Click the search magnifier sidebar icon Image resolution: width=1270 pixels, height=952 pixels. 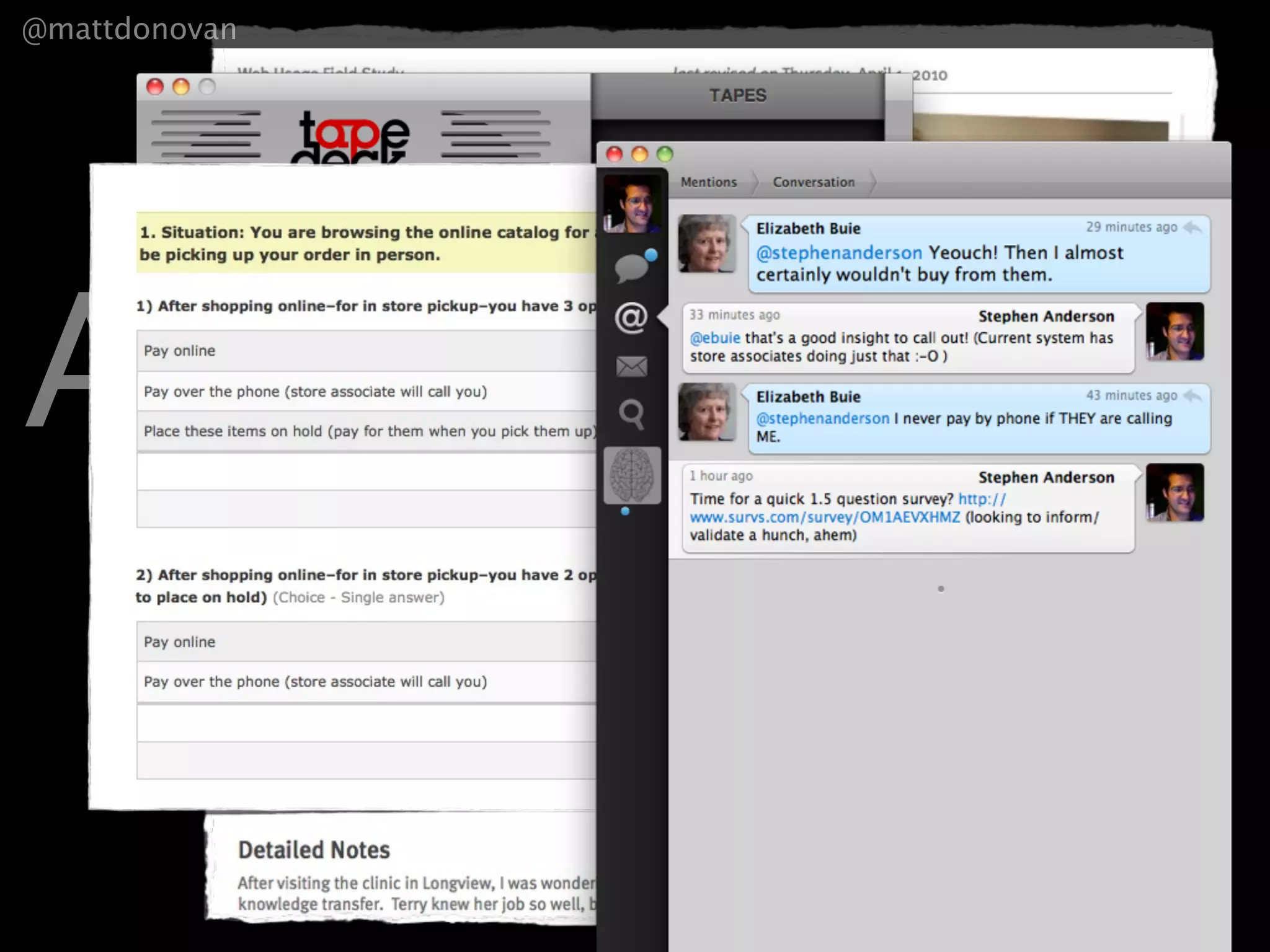(631, 414)
